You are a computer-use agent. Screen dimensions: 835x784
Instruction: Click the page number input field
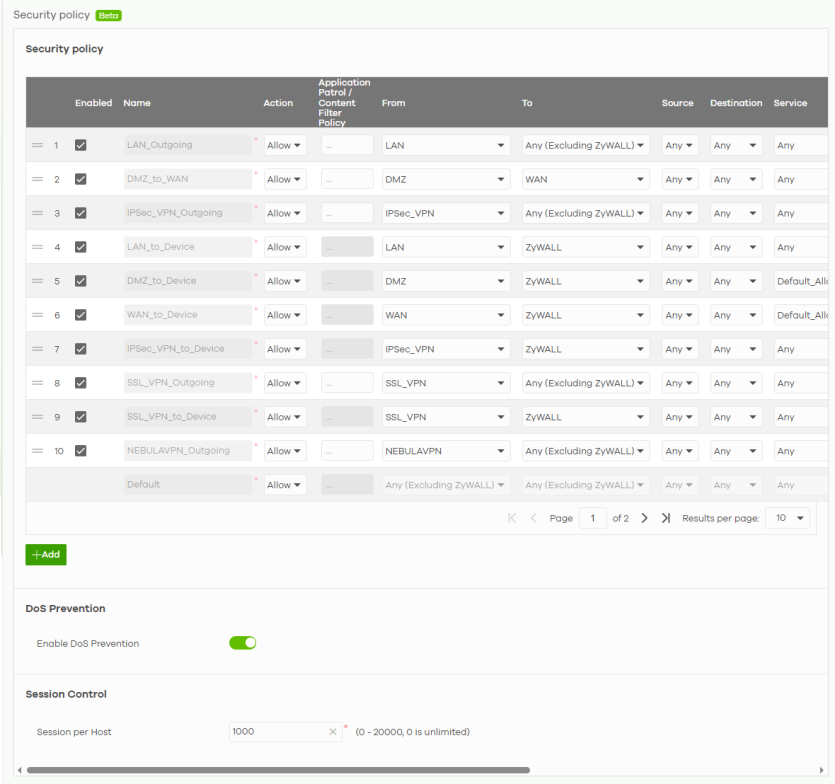tap(592, 519)
